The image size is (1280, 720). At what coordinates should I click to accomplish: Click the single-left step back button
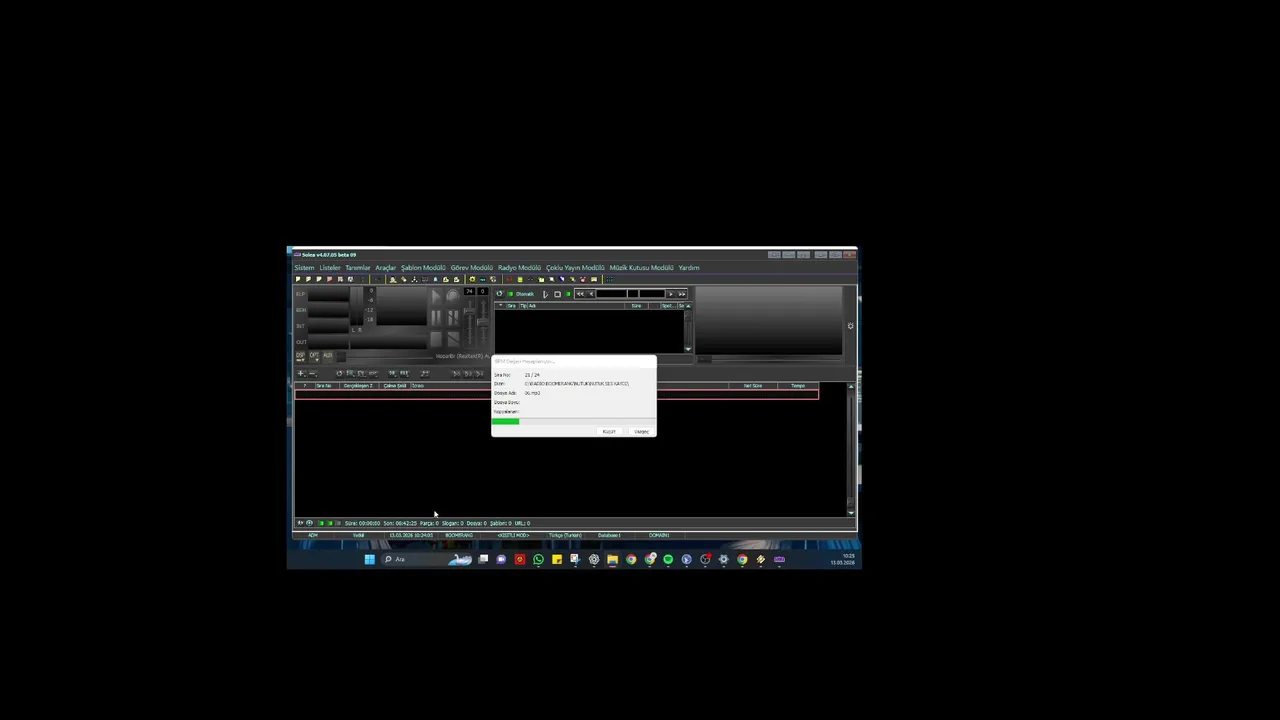coord(591,294)
